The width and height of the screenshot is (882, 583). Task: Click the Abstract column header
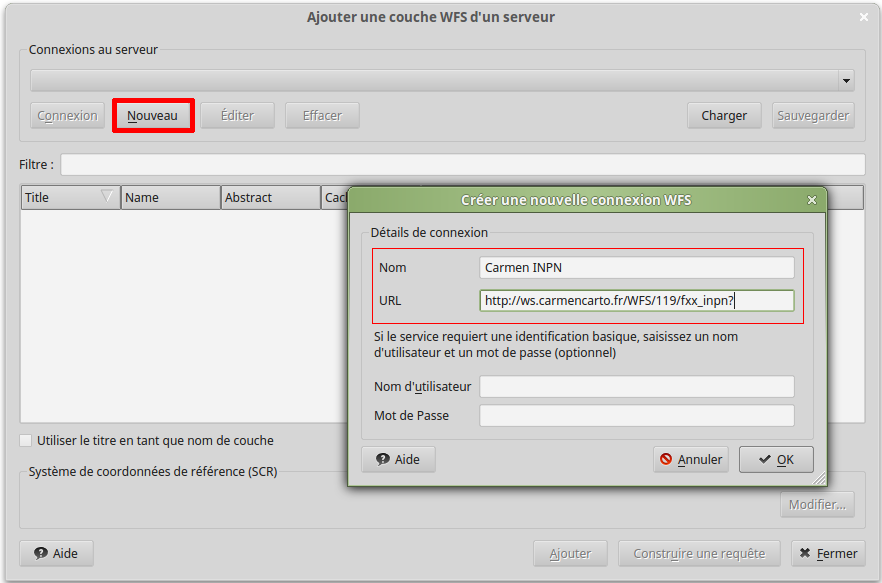(x=270, y=197)
